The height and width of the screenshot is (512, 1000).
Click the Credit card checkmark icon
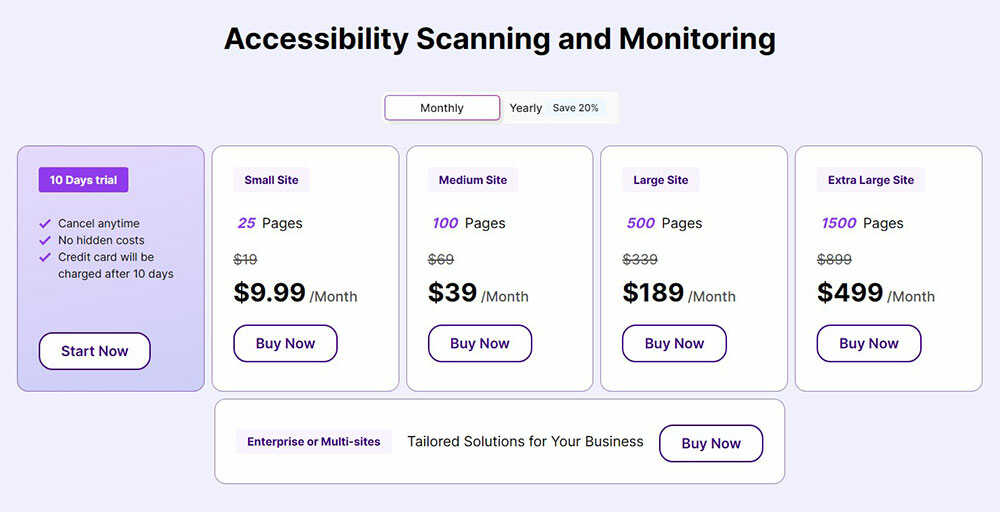pyautogui.click(x=45, y=258)
